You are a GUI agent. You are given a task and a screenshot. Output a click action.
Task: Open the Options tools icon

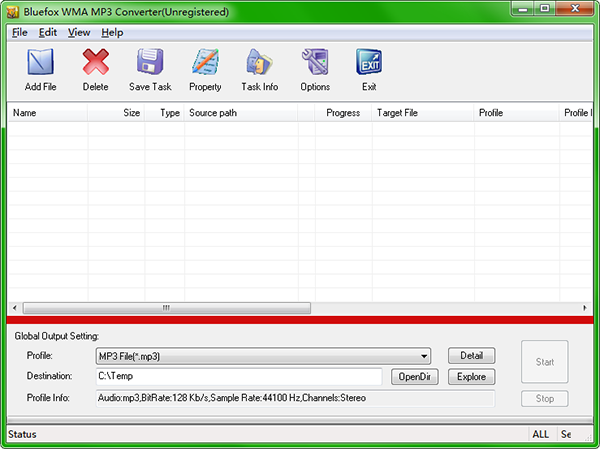pyautogui.click(x=315, y=62)
